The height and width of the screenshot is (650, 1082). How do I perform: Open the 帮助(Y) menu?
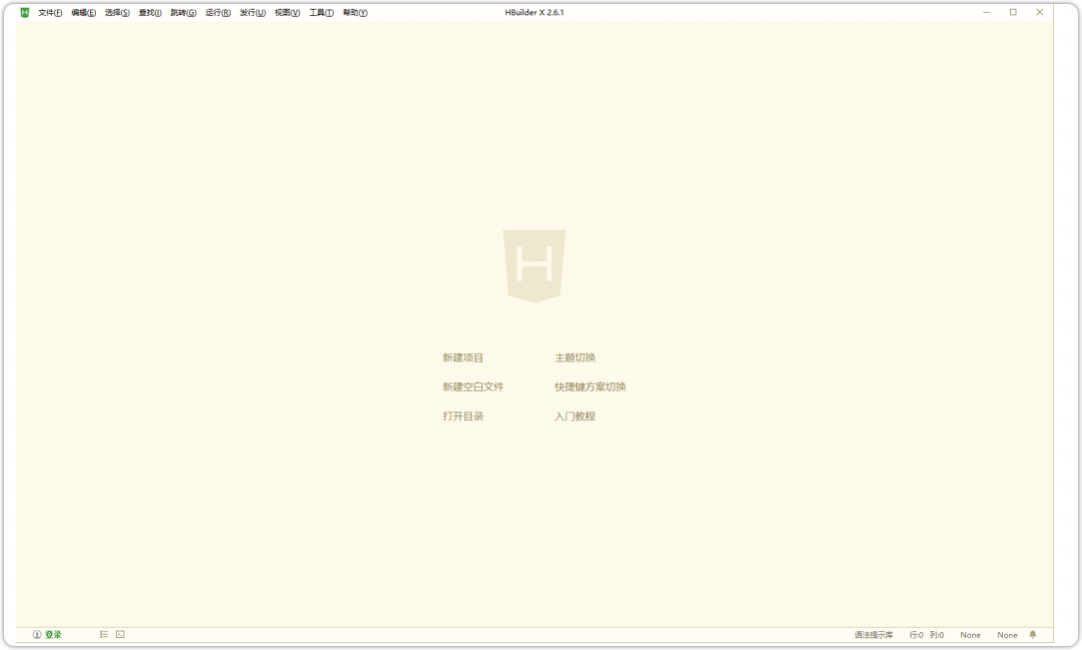tap(353, 12)
